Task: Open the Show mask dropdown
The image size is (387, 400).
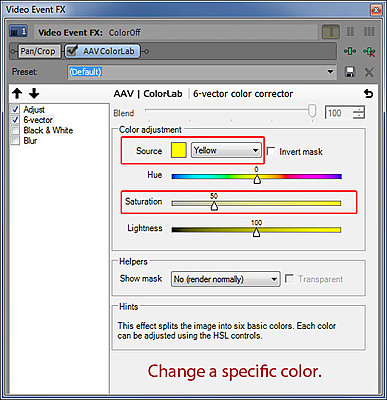Action: point(225,279)
